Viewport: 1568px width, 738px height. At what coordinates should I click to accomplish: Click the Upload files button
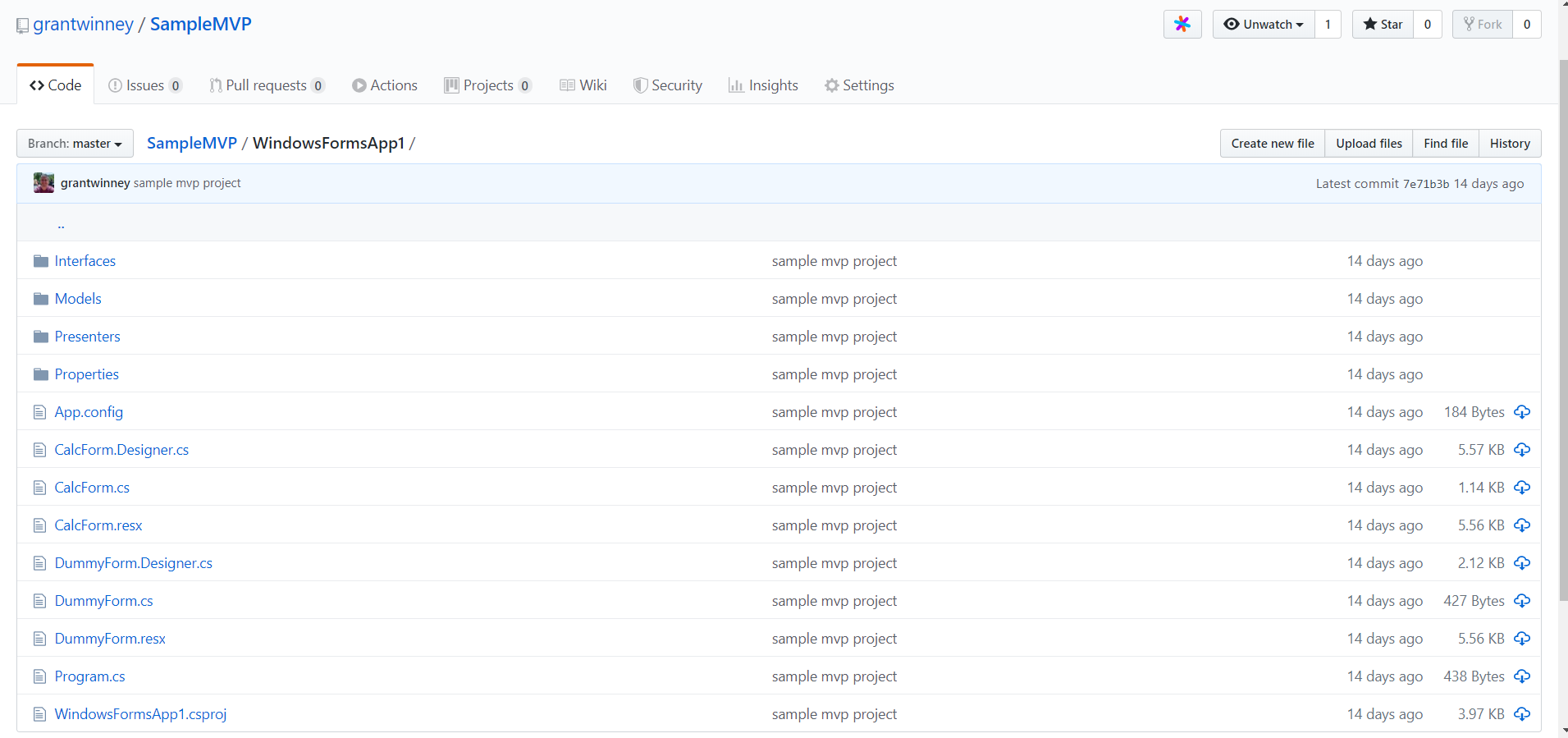coord(1369,144)
